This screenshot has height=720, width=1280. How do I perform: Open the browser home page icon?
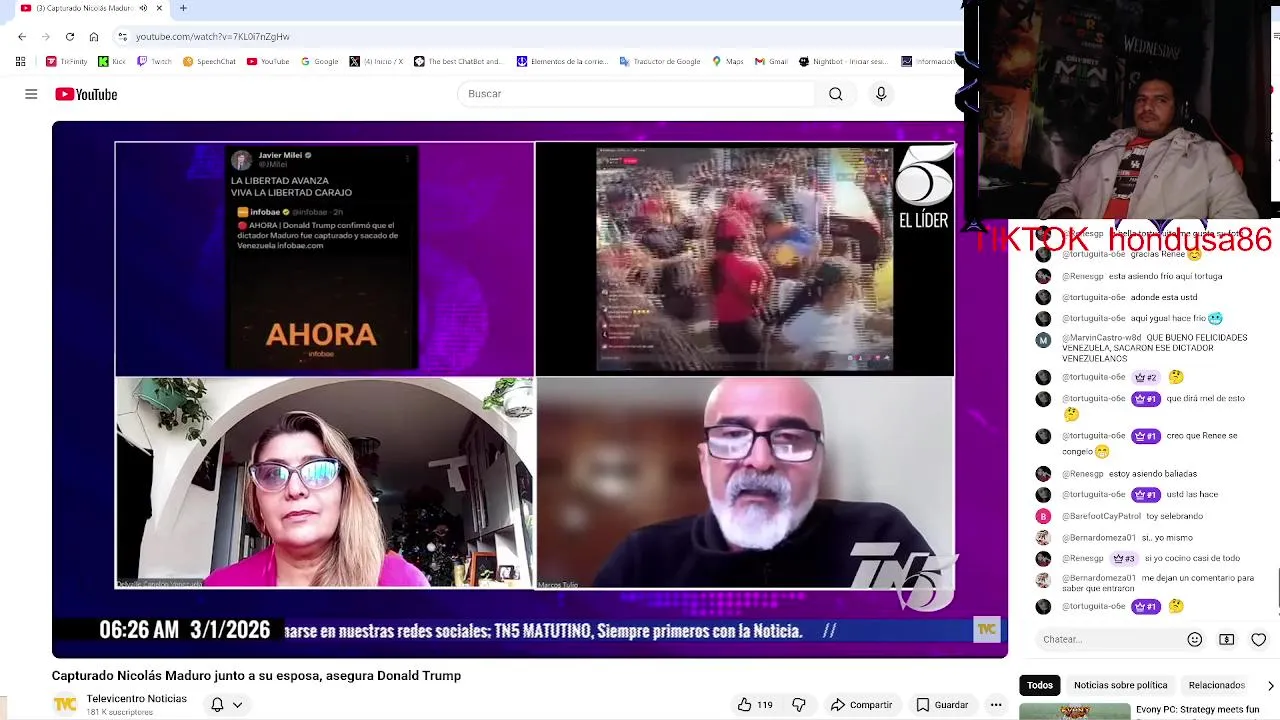(94, 37)
